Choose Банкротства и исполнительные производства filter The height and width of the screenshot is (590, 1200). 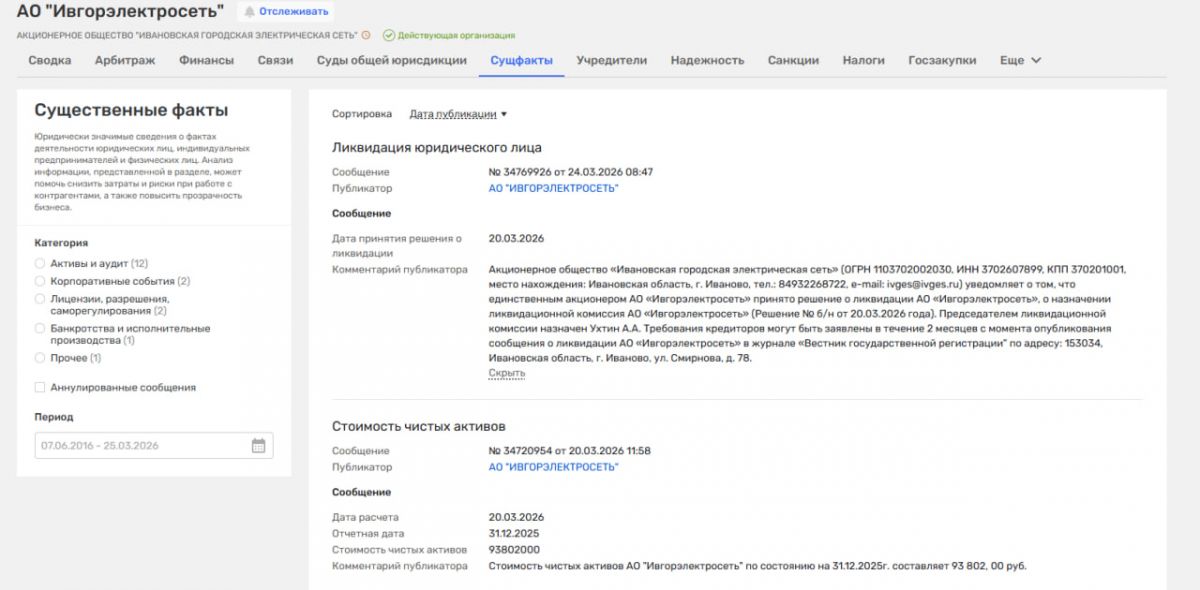[x=40, y=328]
